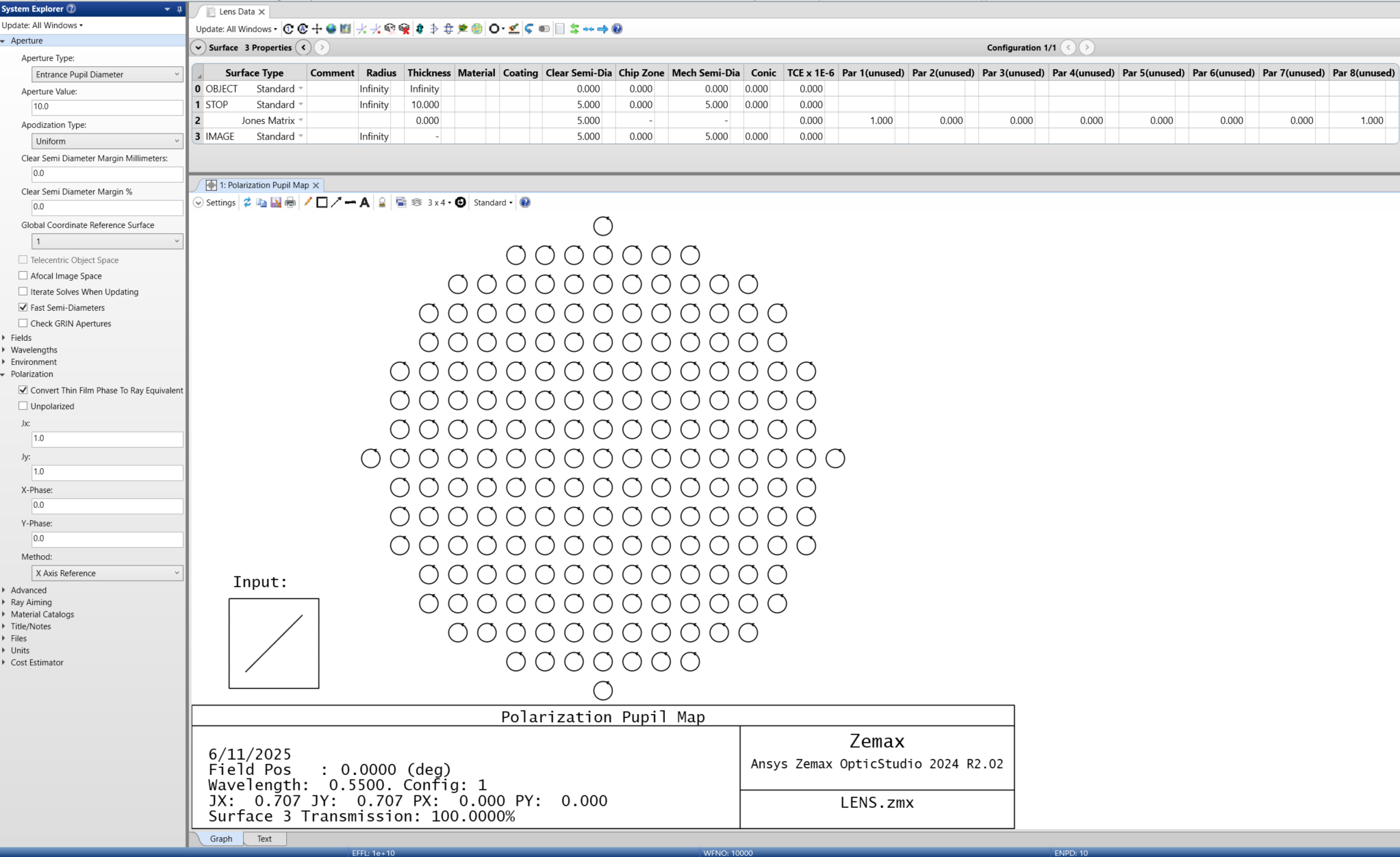Click the clone window icon in the Pupil Map toolbar
1400x857 pixels.
(x=401, y=203)
